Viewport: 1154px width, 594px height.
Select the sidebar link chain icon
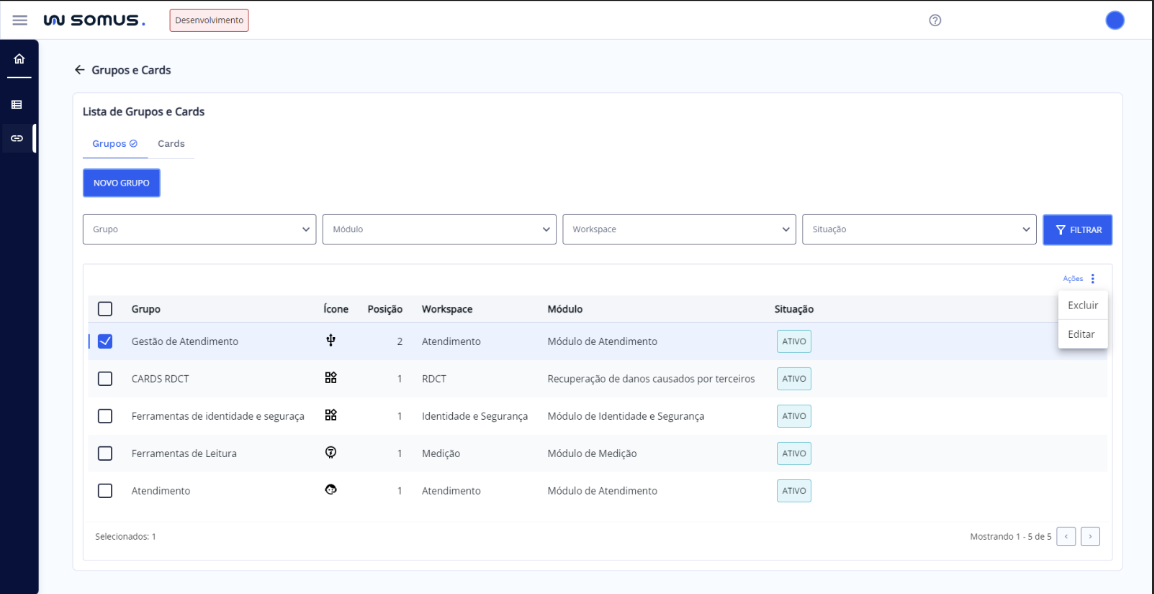(17, 138)
